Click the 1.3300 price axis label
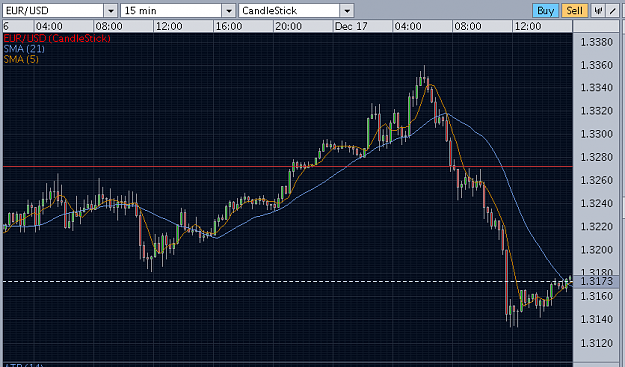 [597, 134]
